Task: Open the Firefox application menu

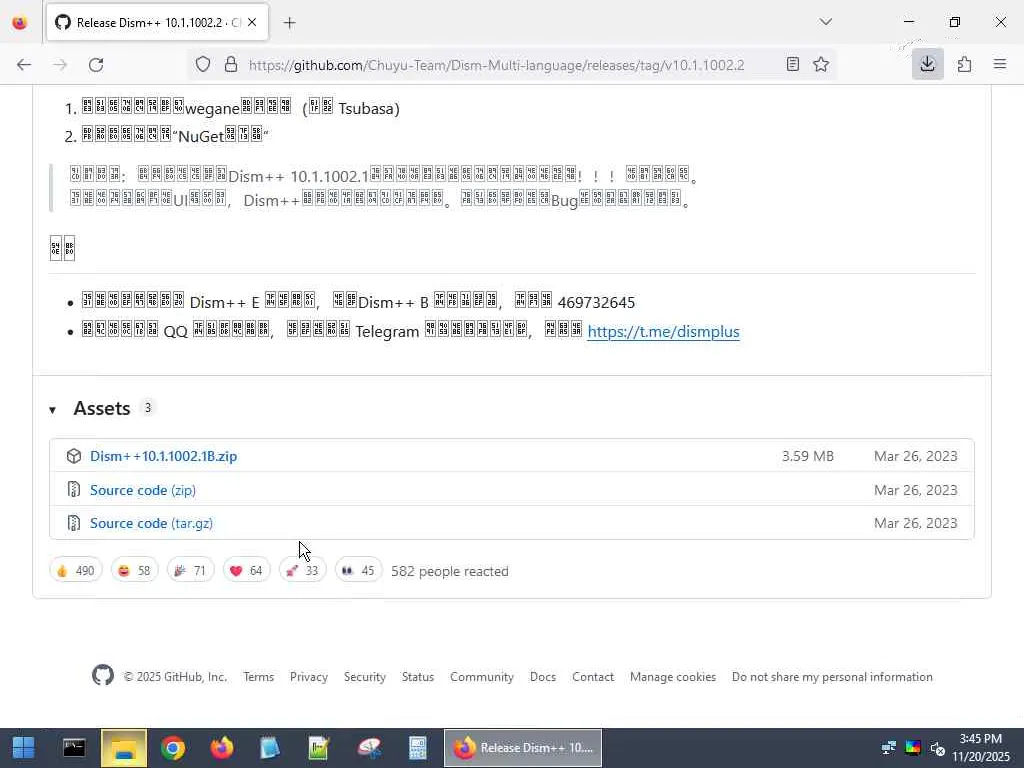Action: tap(1000, 64)
